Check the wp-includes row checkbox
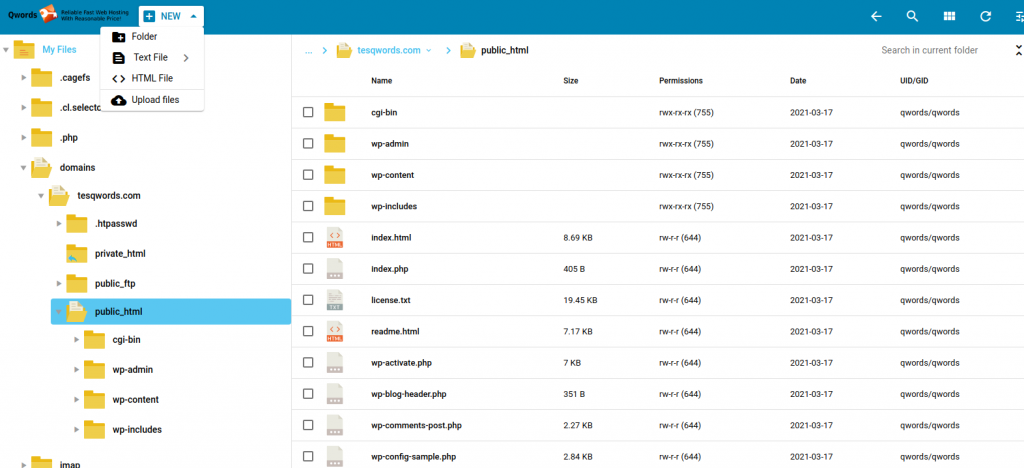 click(308, 206)
